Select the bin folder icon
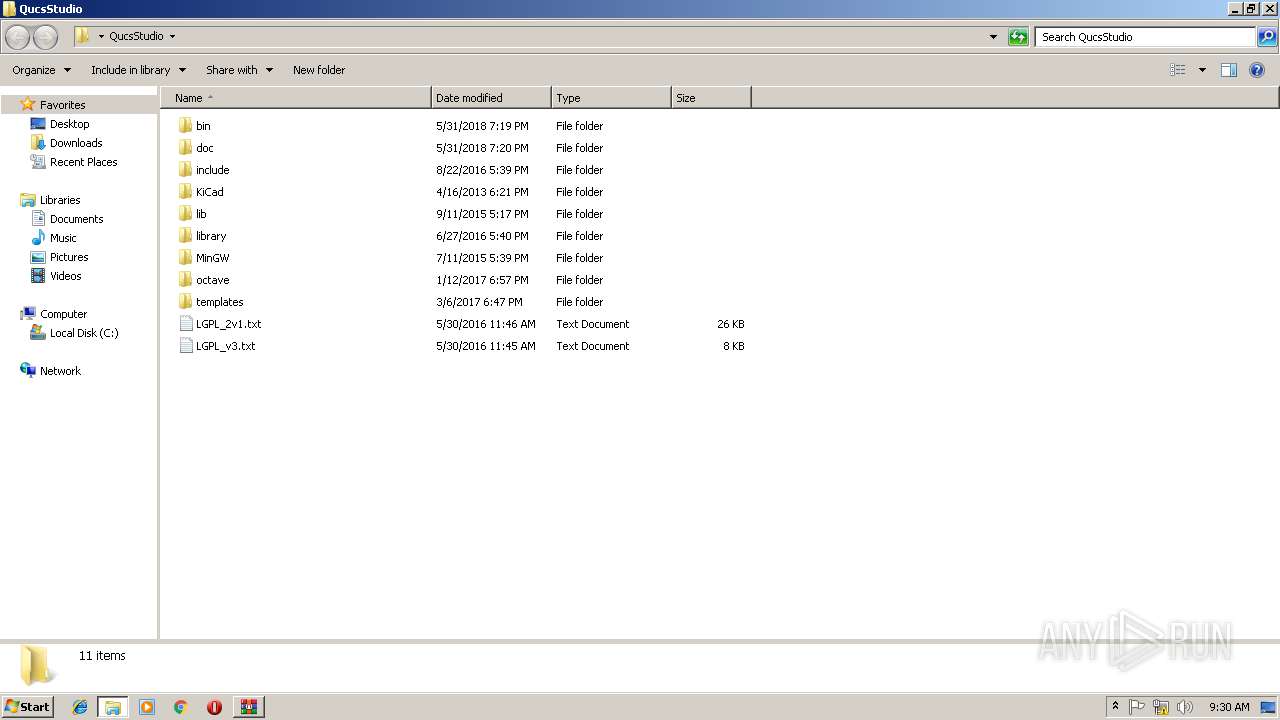Viewport: 1280px width, 720px height. click(x=185, y=125)
